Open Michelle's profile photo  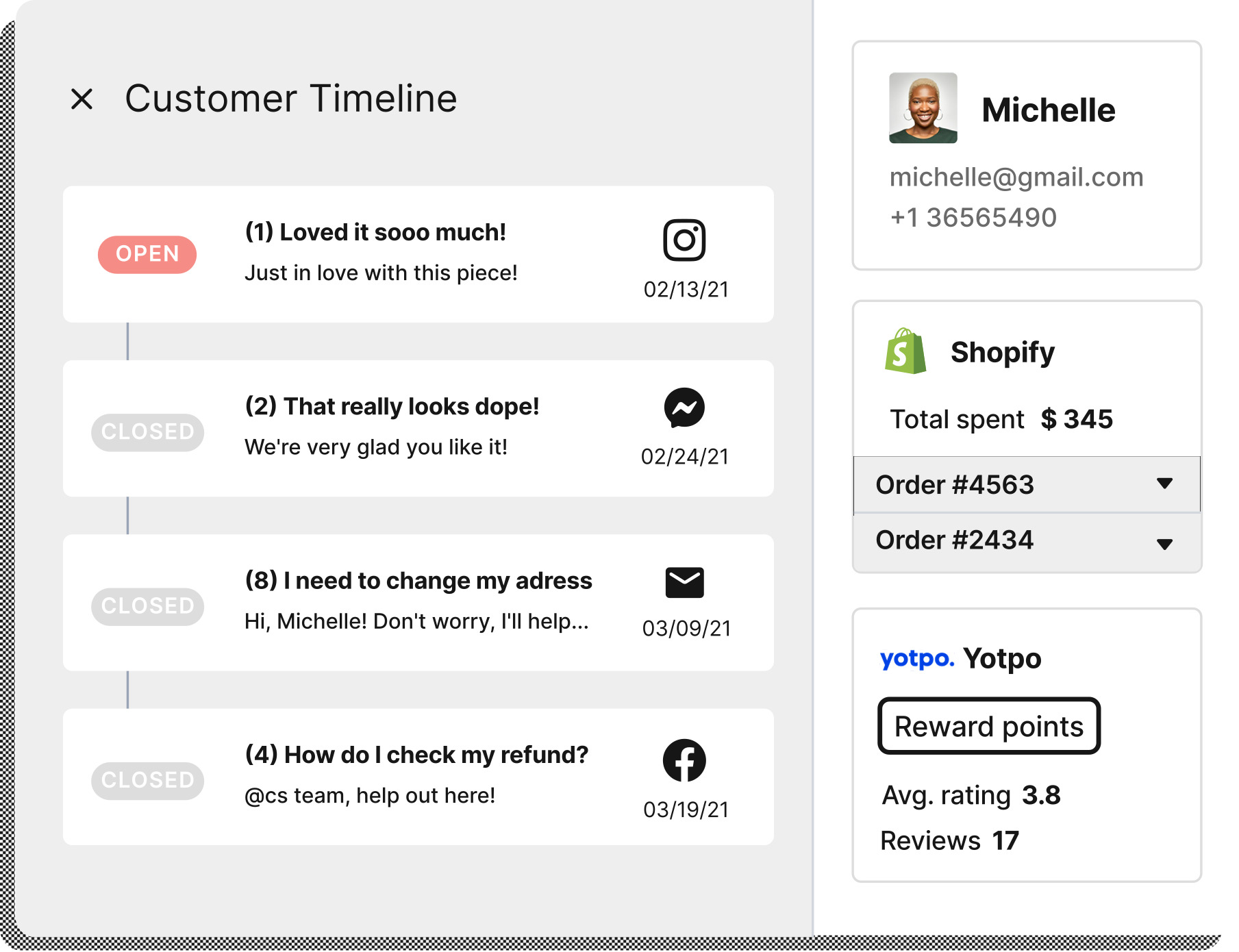[x=923, y=108]
